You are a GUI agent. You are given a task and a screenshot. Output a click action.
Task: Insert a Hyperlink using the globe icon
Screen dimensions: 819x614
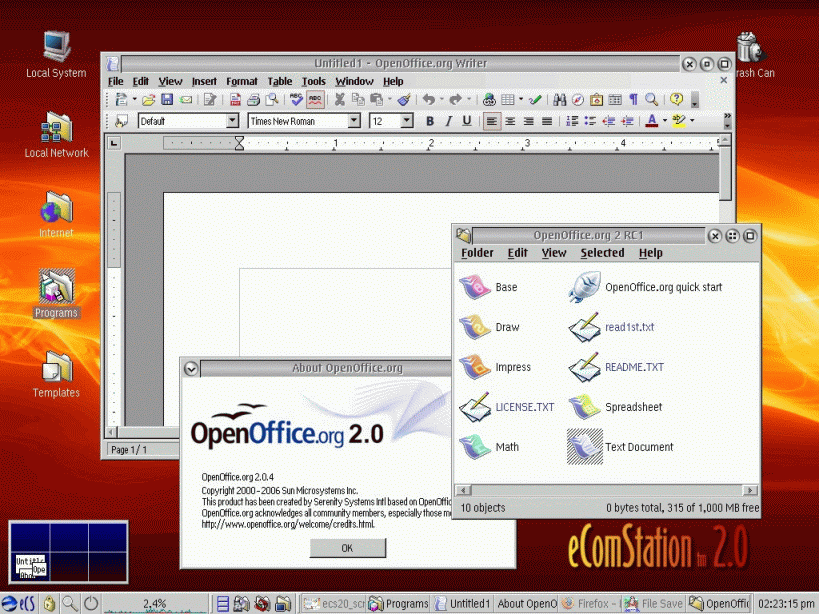[x=489, y=99]
